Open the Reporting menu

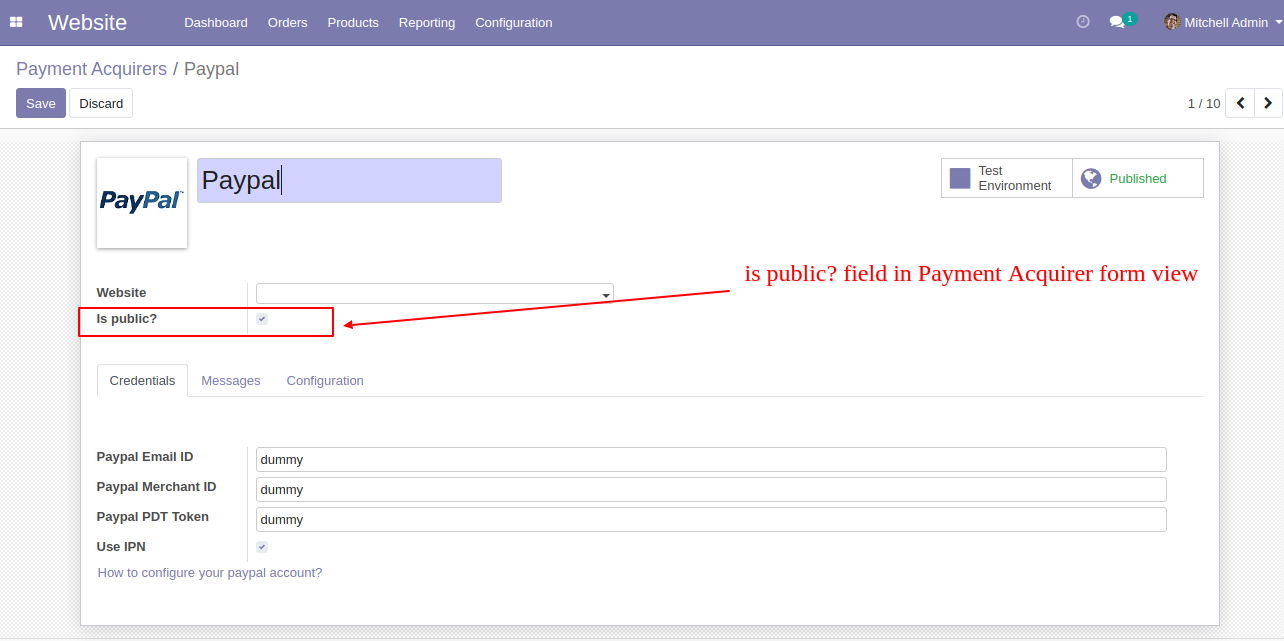(x=427, y=22)
